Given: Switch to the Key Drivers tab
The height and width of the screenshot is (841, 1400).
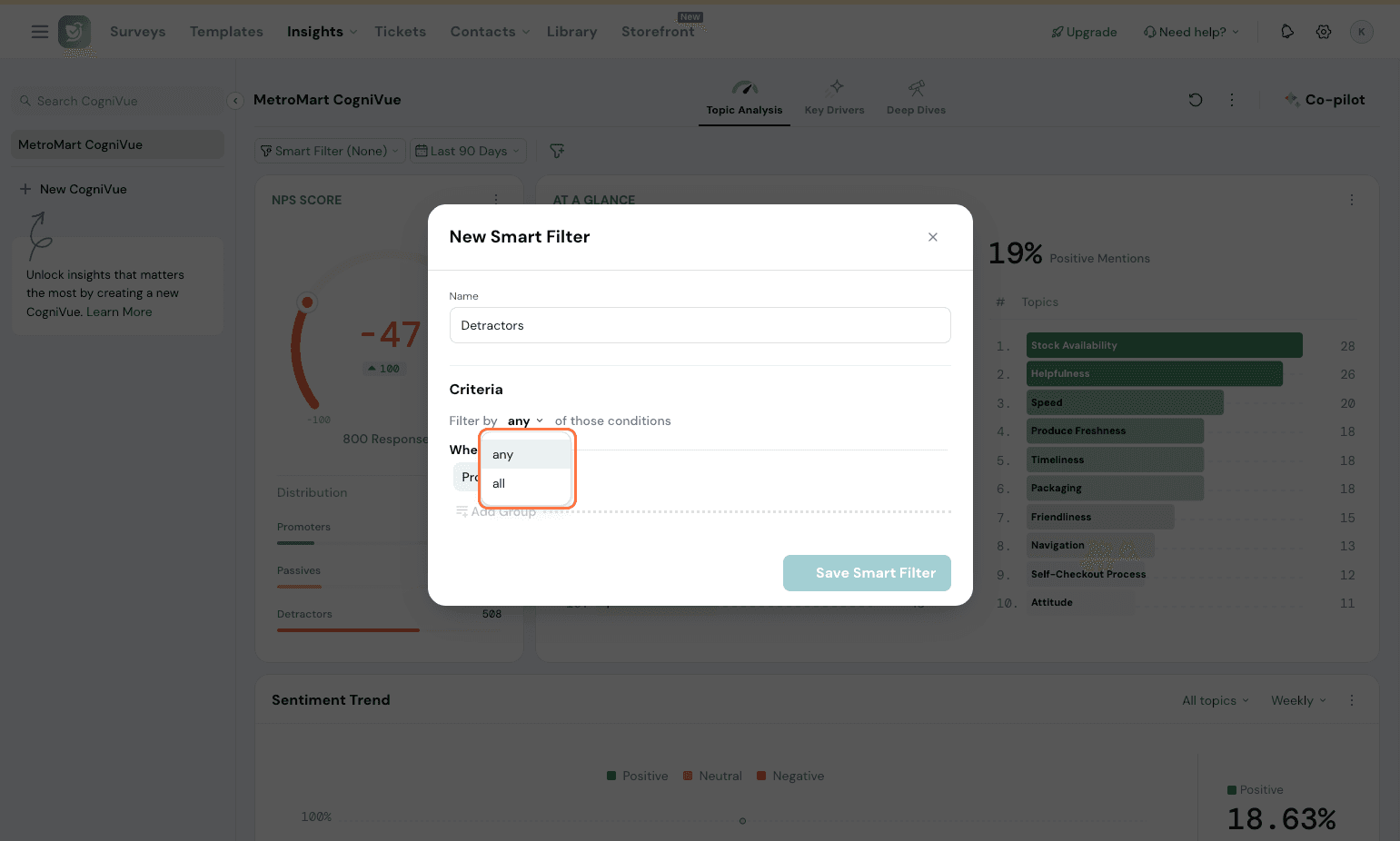Looking at the screenshot, I should (834, 98).
